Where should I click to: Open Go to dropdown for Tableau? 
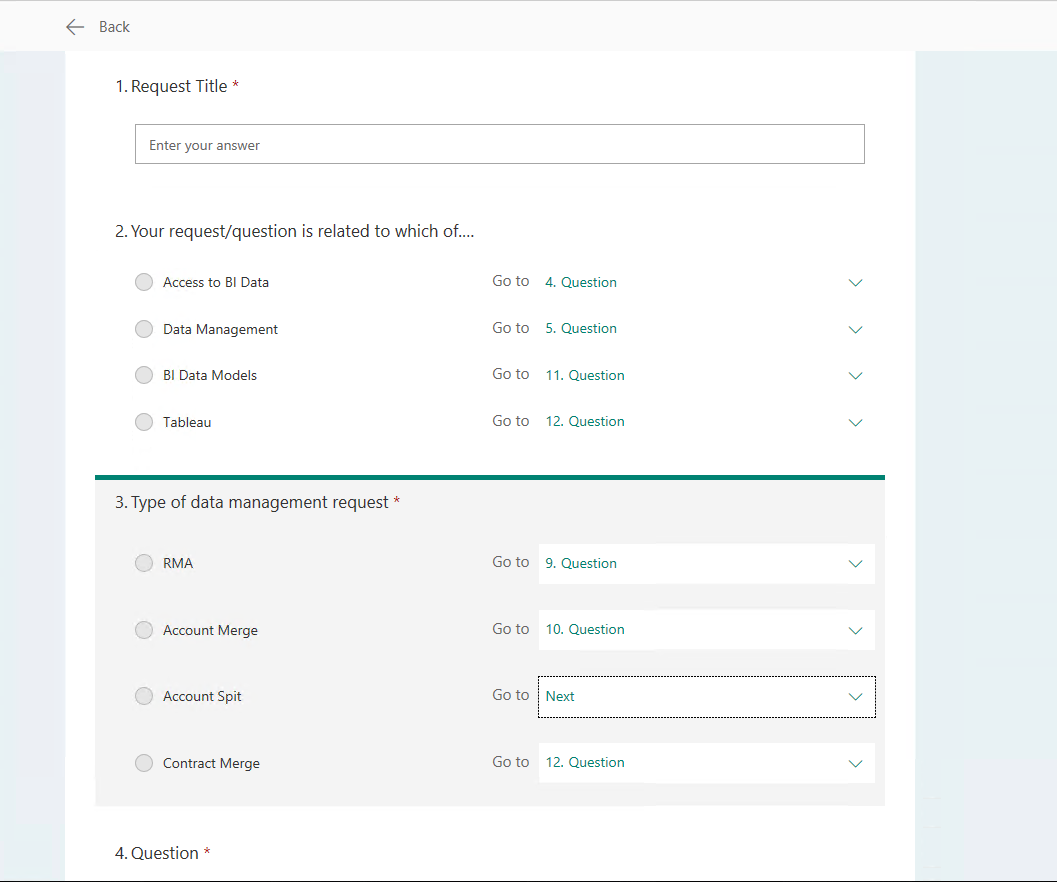706,421
